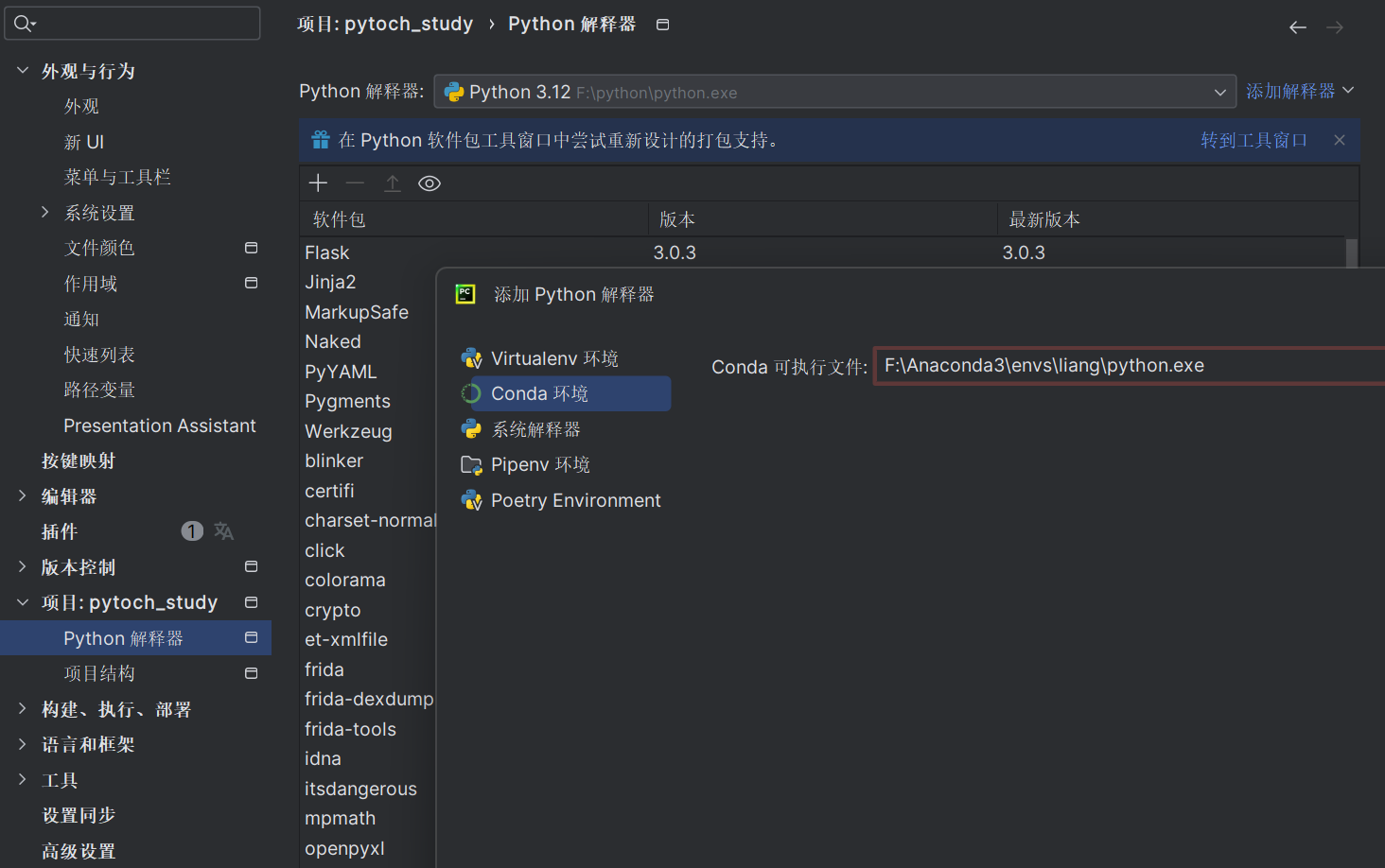Viewport: 1385px width, 868px height.
Task: Click the 转到工具窗口 link
Action: click(1254, 140)
